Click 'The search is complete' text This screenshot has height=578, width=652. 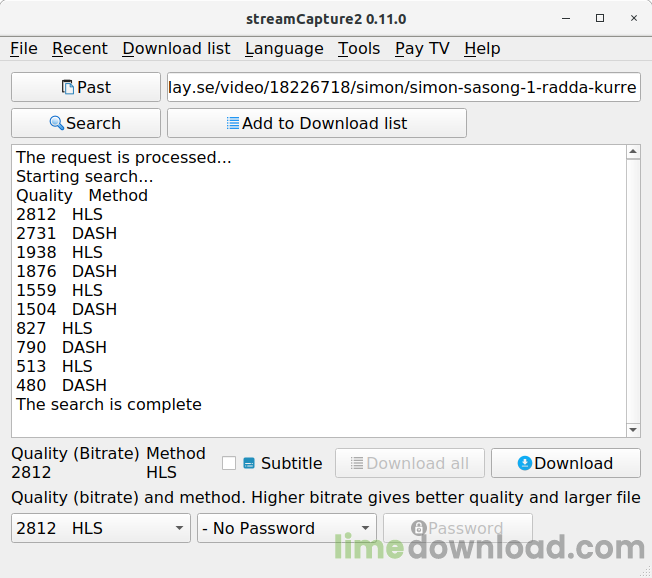(x=109, y=405)
